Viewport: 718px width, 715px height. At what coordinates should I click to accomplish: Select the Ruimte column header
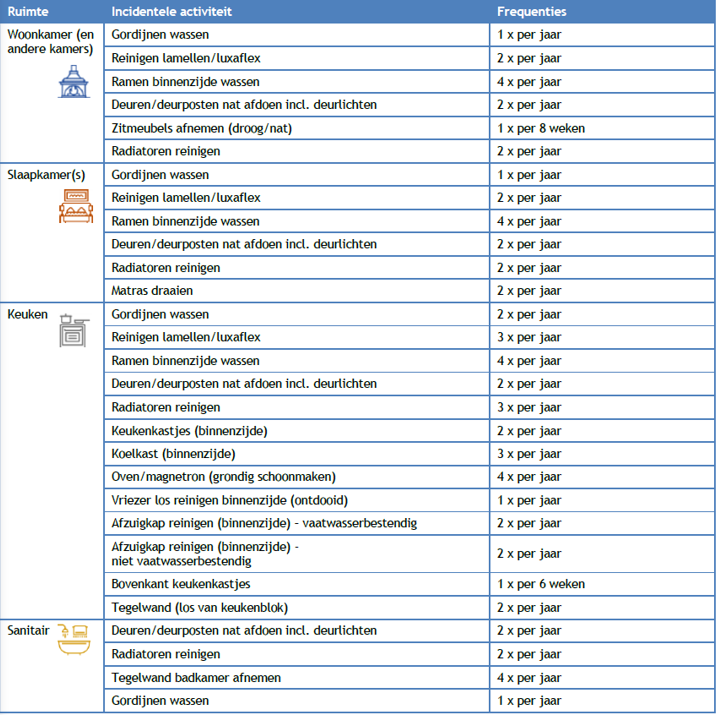coord(27,12)
